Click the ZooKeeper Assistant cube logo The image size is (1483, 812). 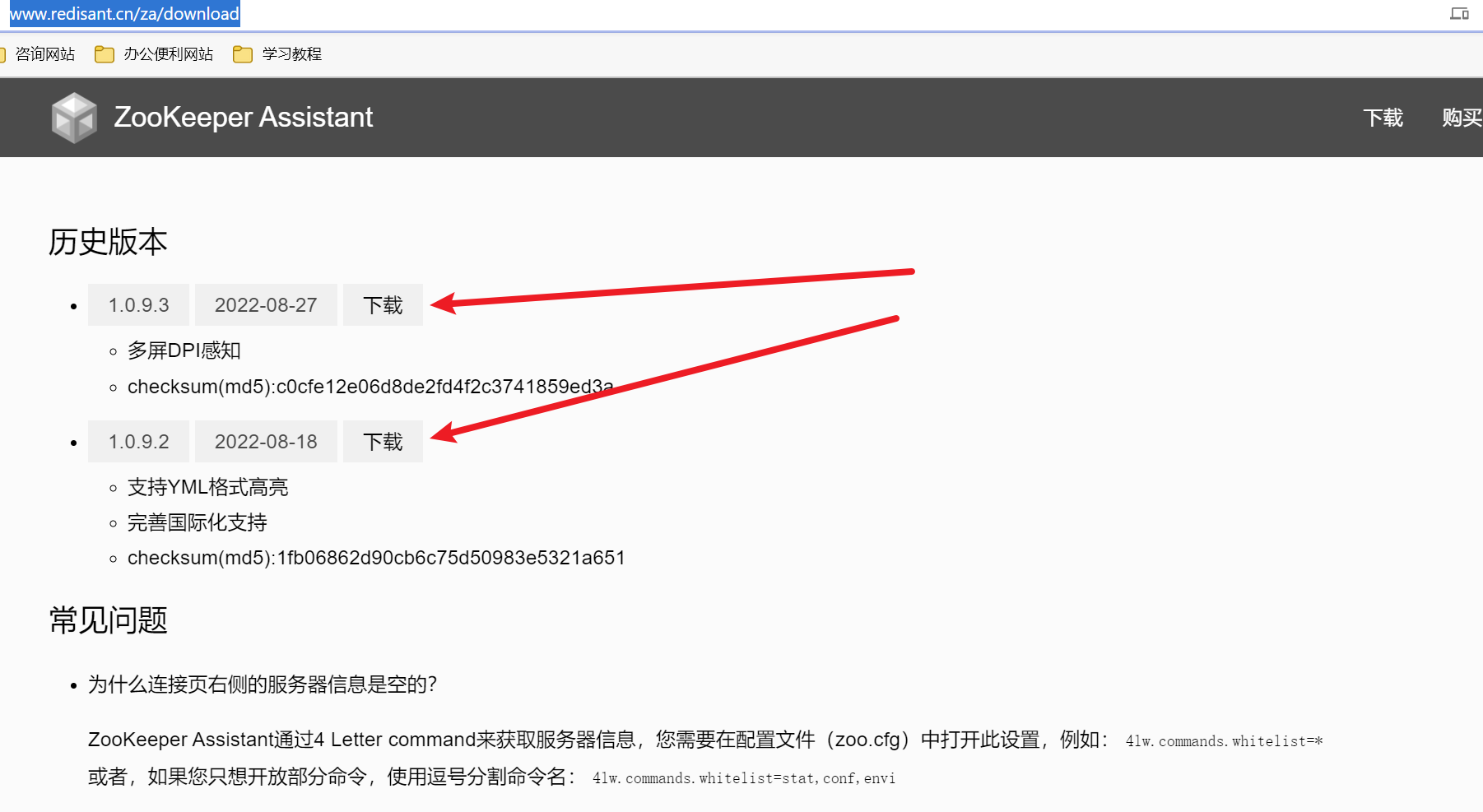[74, 118]
